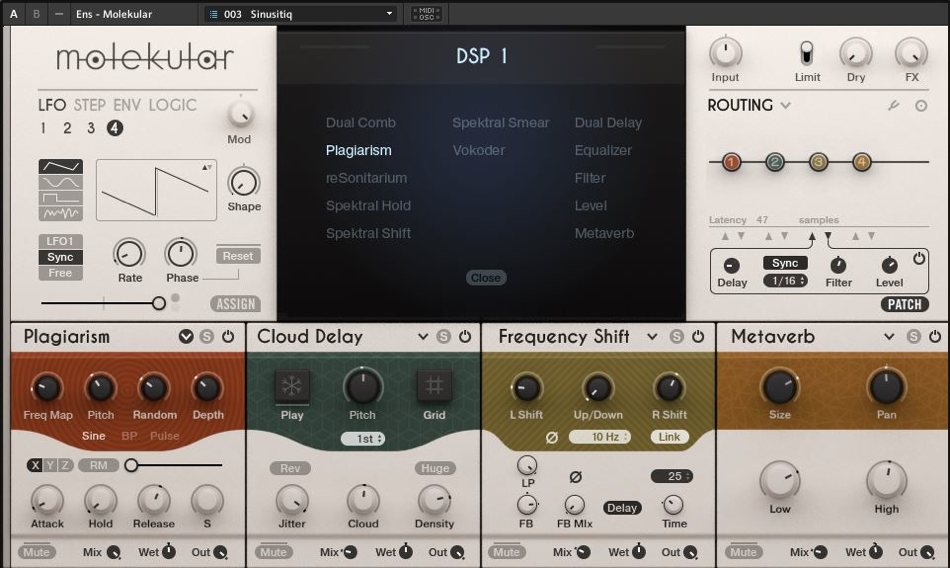This screenshot has width=950, height=568.
Task: Switch to the STEP modulator tab
Action: pyautogui.click(x=89, y=105)
